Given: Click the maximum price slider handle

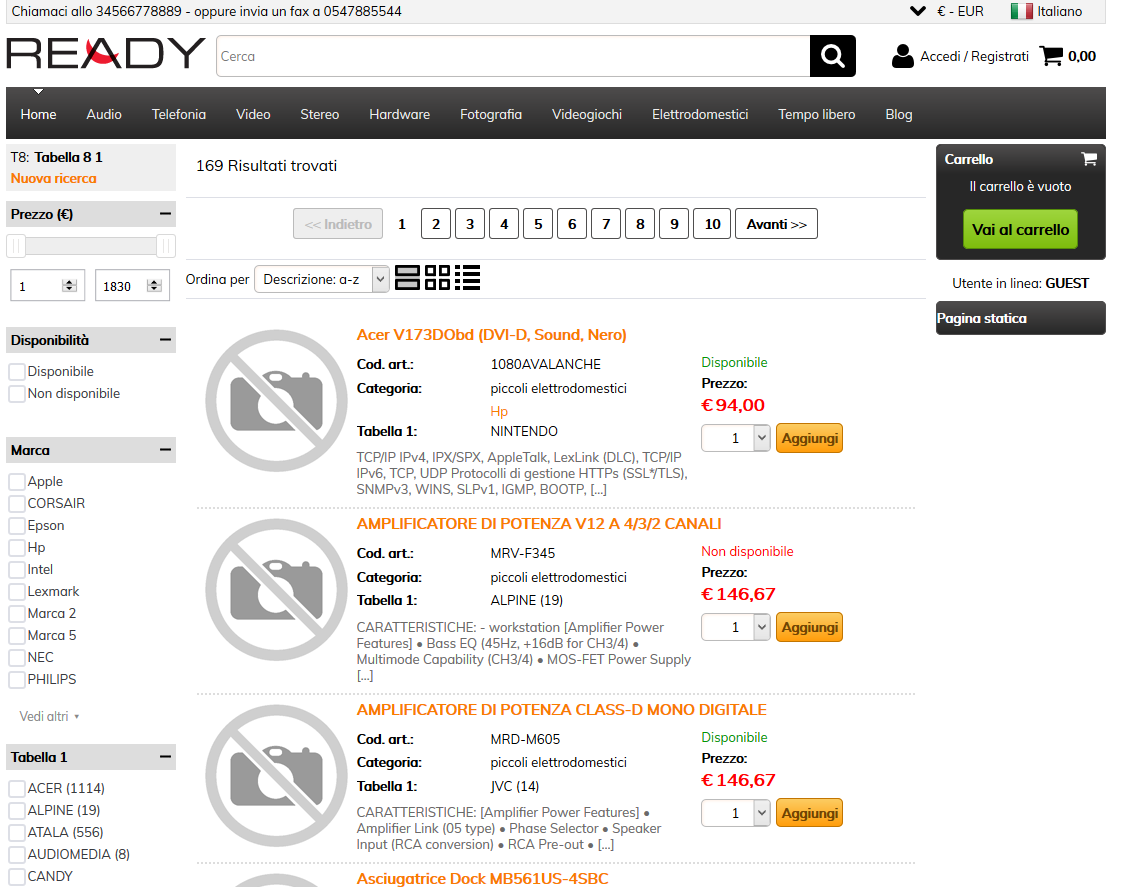Looking at the screenshot, I should click(x=166, y=246).
